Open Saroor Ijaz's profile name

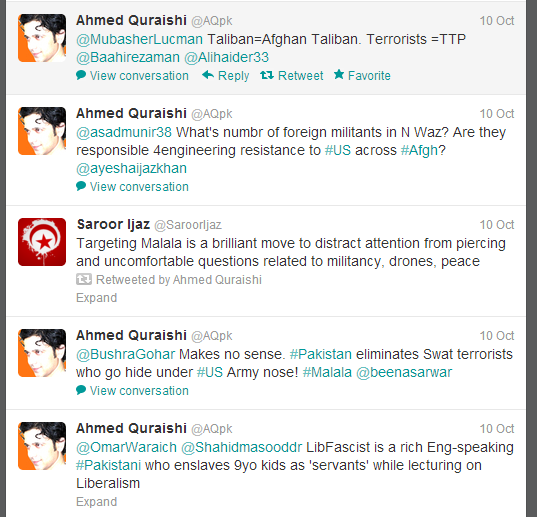pyautogui.click(x=113, y=224)
